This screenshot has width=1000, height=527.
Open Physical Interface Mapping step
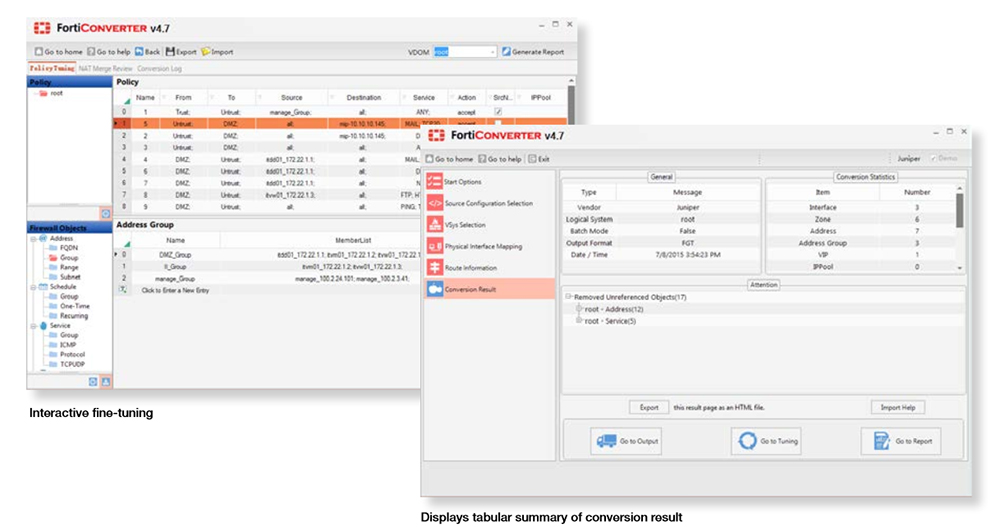(490, 246)
